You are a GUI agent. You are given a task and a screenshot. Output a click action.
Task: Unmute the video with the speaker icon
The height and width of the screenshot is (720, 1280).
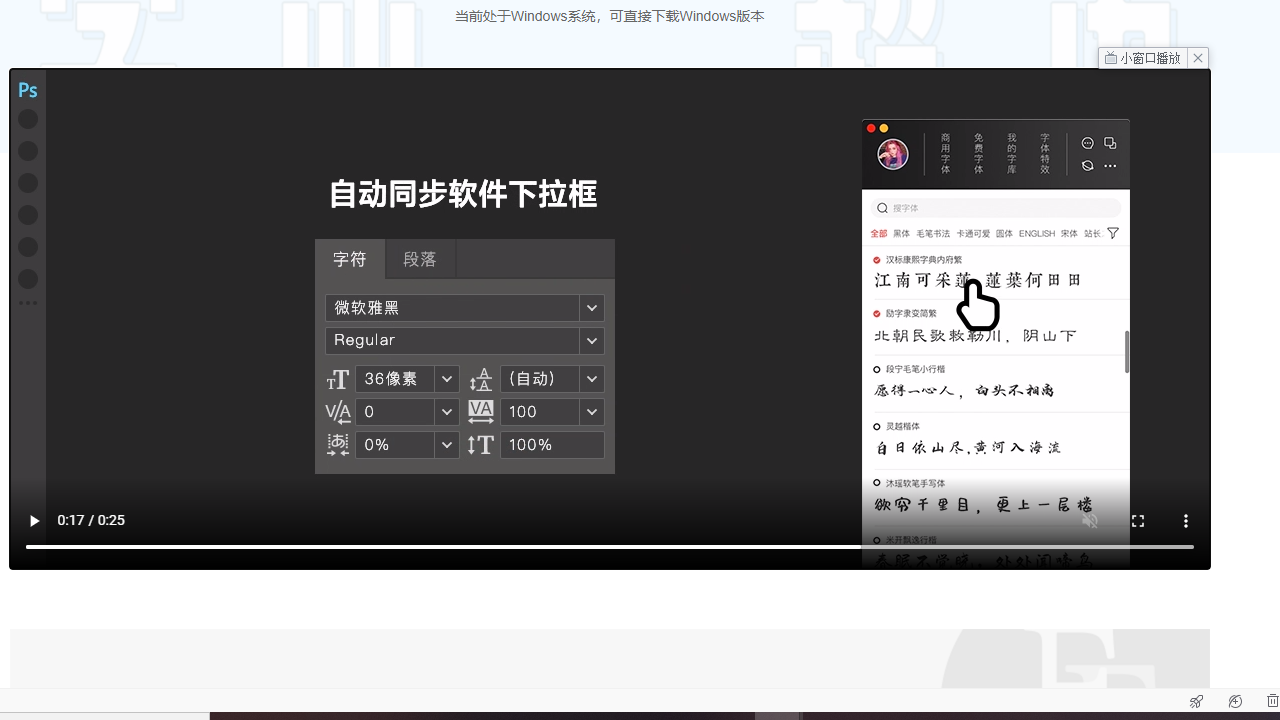click(1089, 520)
